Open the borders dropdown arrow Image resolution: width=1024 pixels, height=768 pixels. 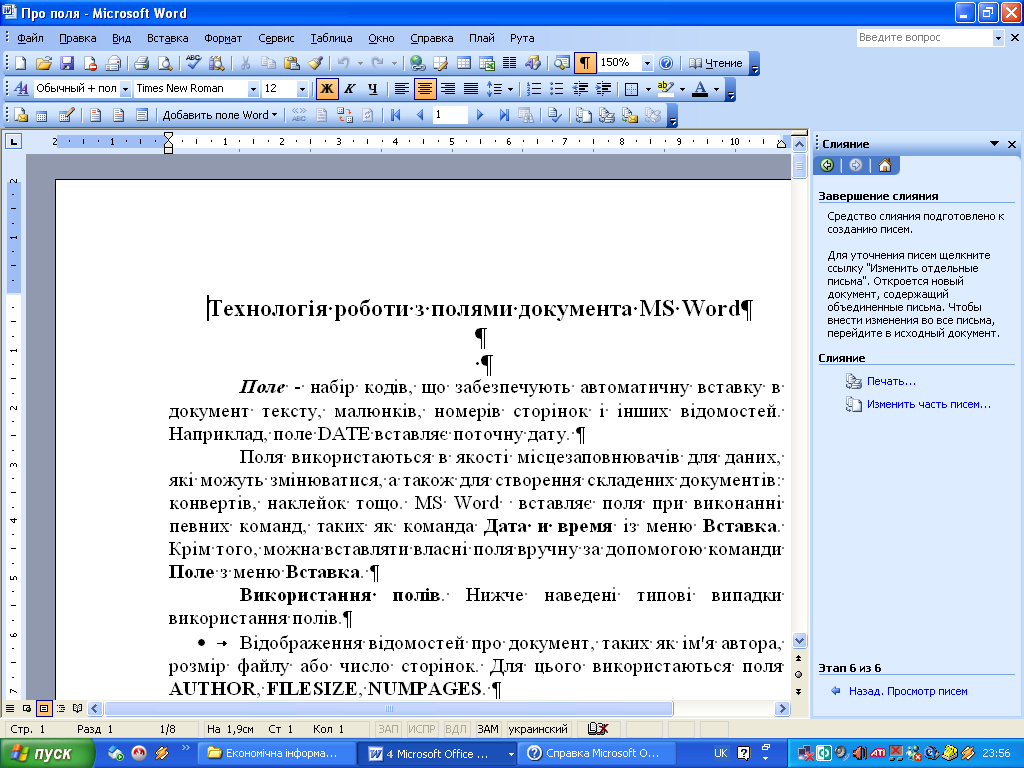click(x=648, y=88)
